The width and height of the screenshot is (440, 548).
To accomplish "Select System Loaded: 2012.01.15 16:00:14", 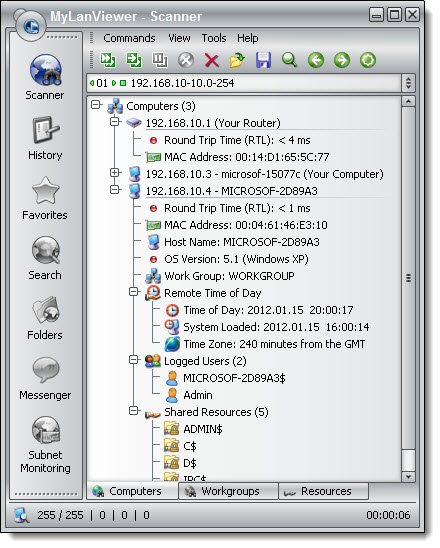I will pos(276,327).
